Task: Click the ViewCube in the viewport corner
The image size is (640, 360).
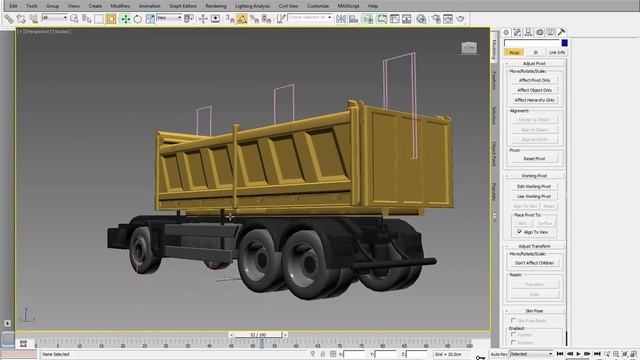Action: (469, 48)
